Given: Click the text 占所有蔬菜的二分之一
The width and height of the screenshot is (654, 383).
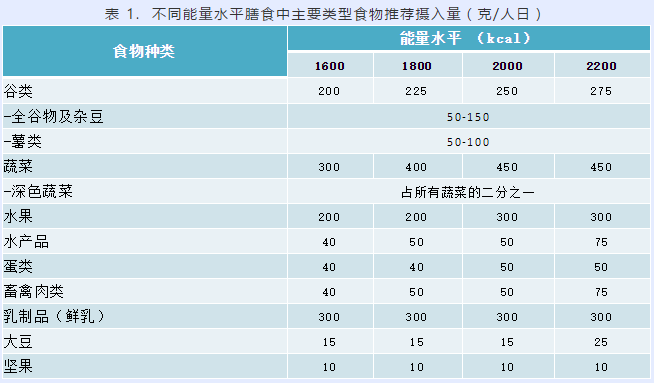Looking at the screenshot, I should tap(468, 192).
